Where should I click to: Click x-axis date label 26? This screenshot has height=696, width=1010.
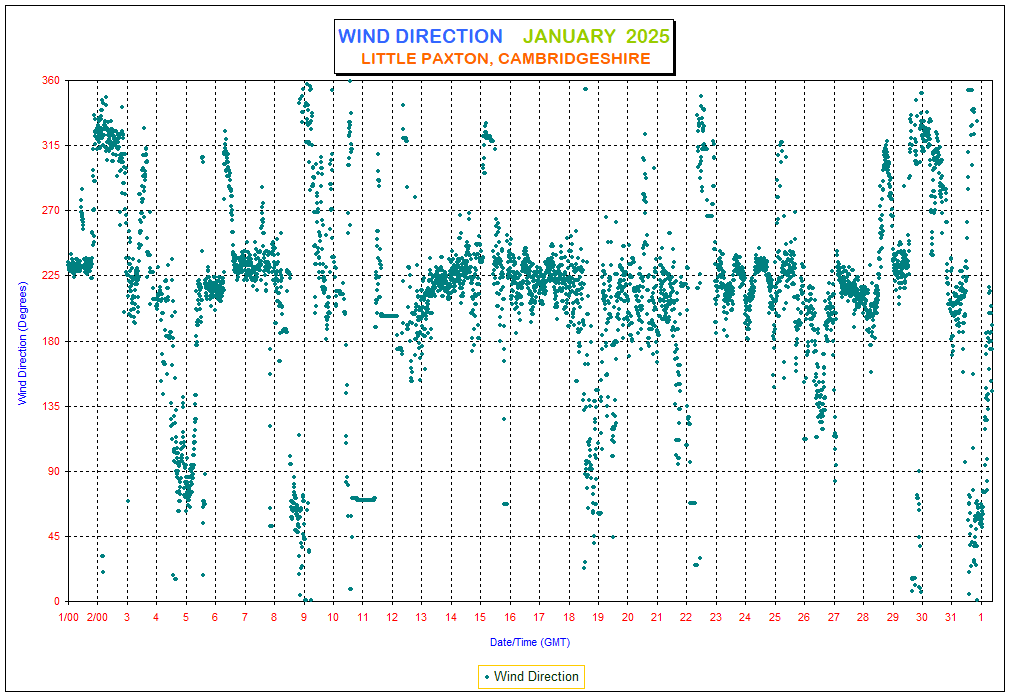click(x=804, y=617)
